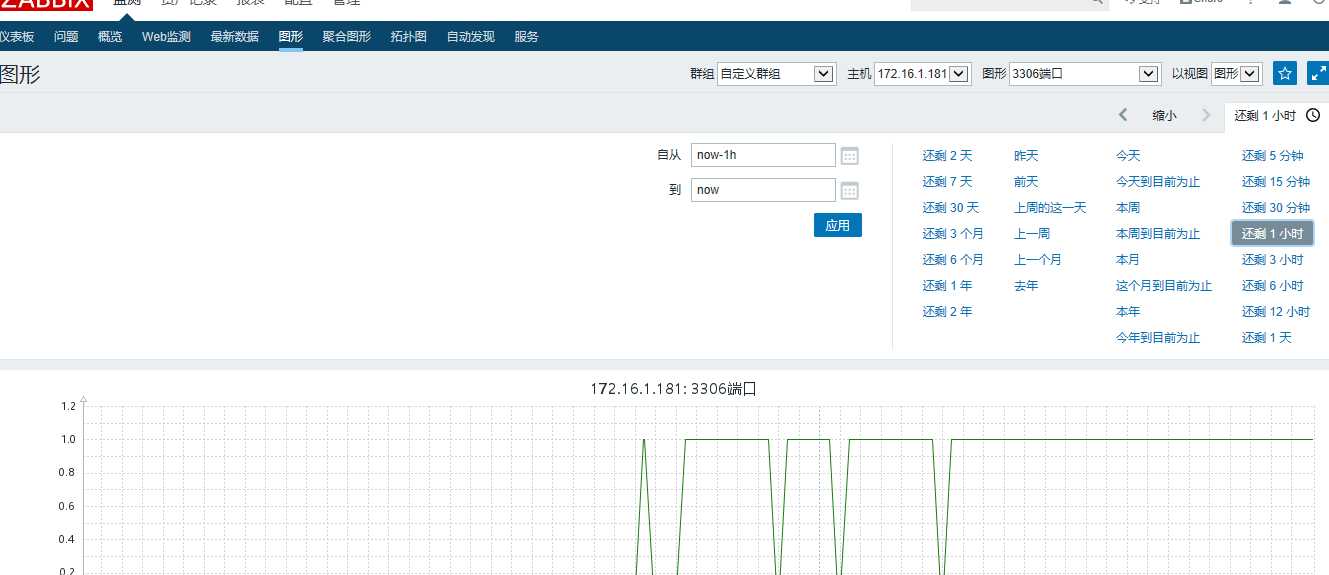Open the 概览 menu item
This screenshot has width=1329, height=575.
pyautogui.click(x=110, y=37)
